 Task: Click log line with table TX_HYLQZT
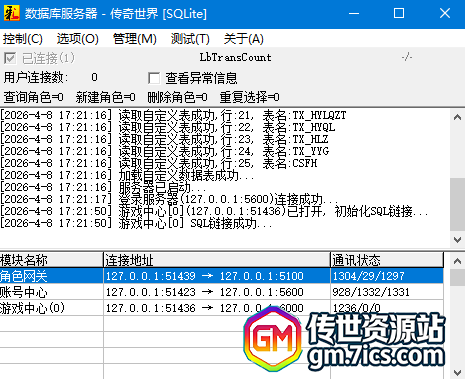pos(173,115)
